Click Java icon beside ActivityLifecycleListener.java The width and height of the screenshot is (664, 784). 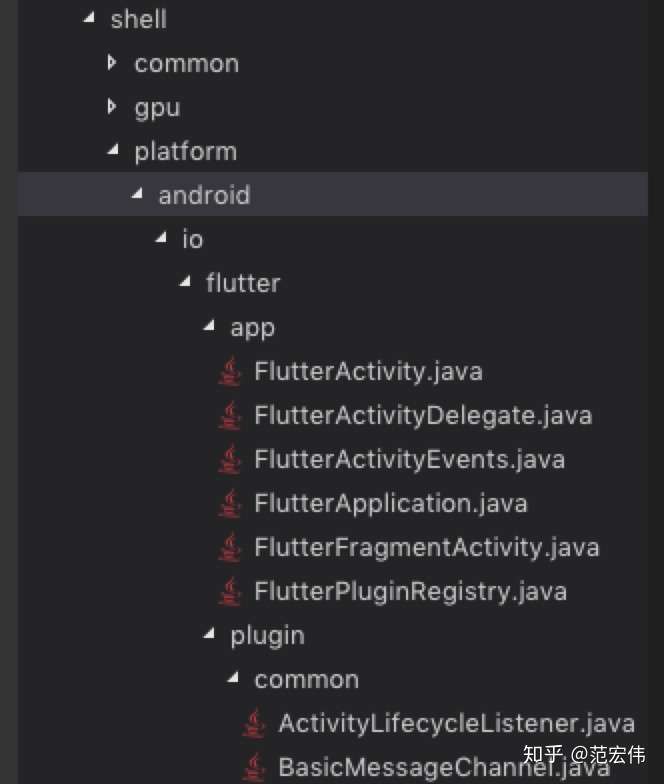(x=256, y=723)
